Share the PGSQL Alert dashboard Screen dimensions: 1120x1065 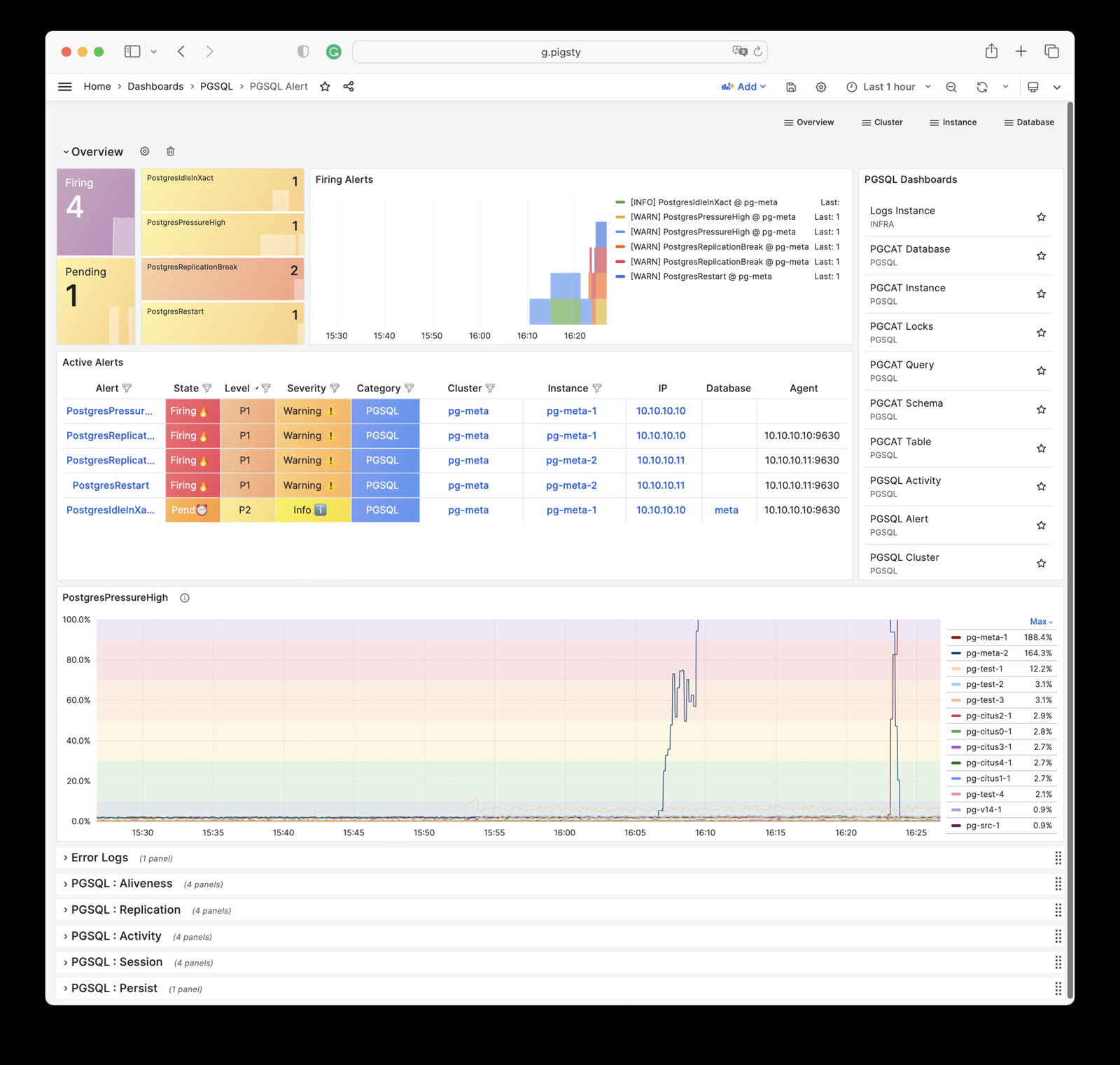coord(348,86)
